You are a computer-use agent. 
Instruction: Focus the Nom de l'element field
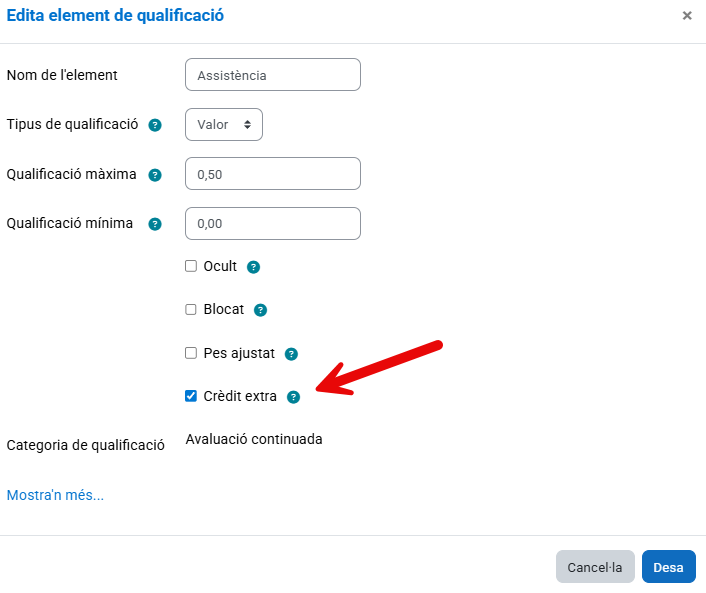pos(273,75)
